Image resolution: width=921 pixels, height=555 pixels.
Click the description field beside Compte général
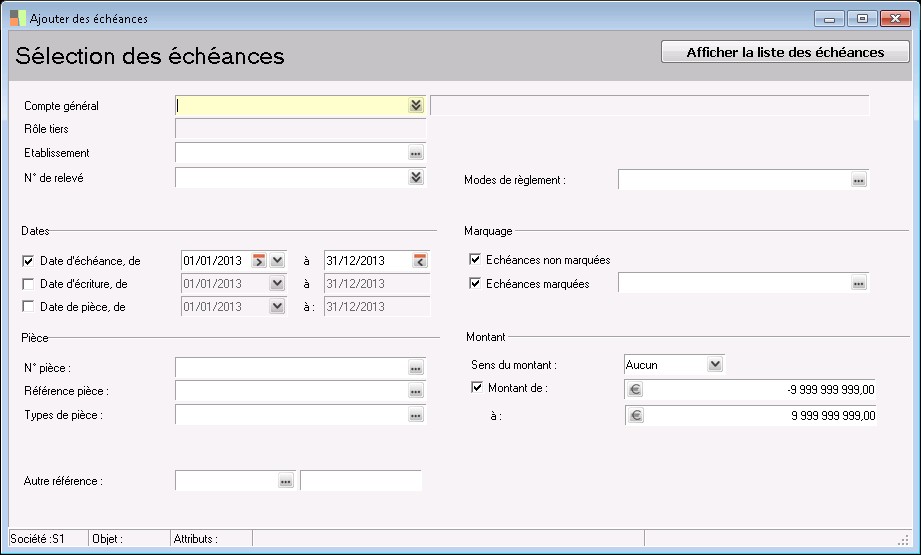650,105
